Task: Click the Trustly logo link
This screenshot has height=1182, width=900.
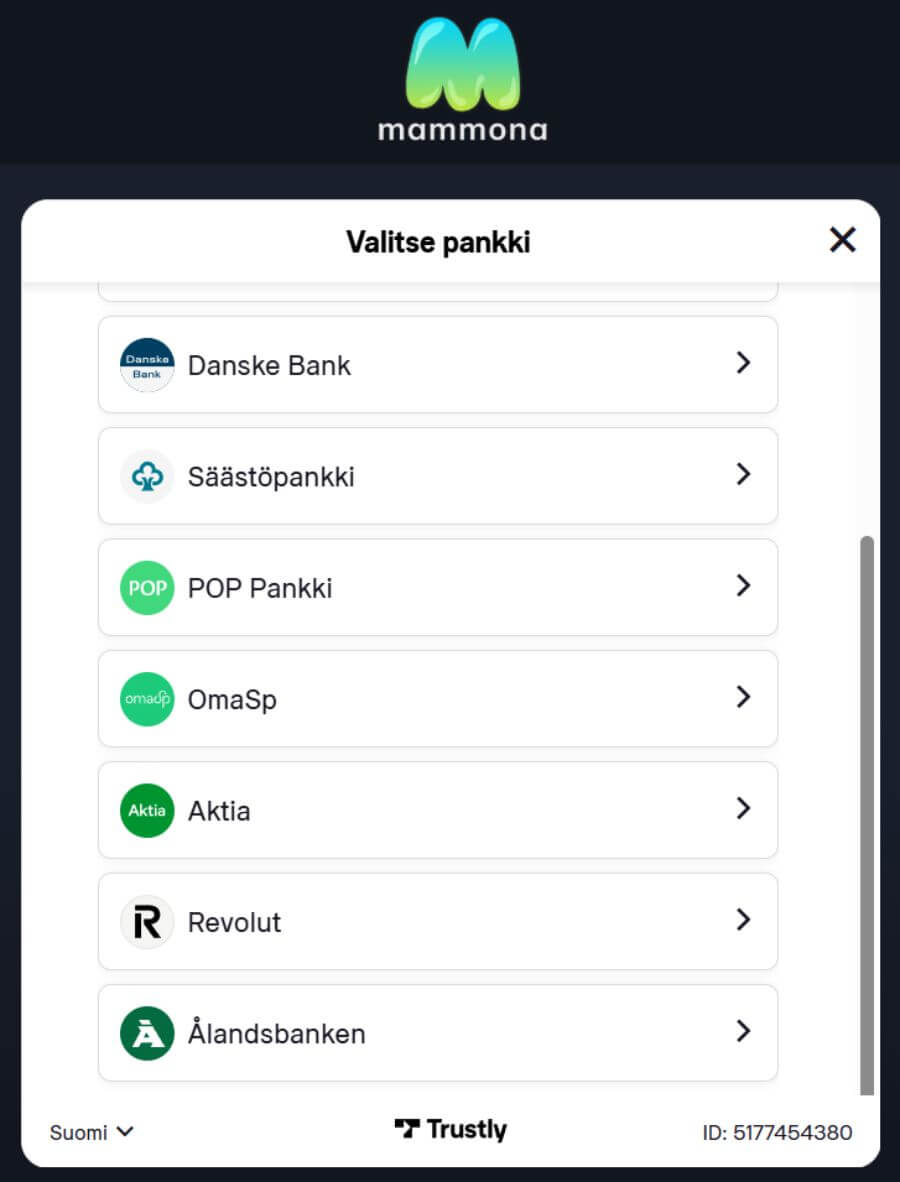Action: [x=451, y=1130]
